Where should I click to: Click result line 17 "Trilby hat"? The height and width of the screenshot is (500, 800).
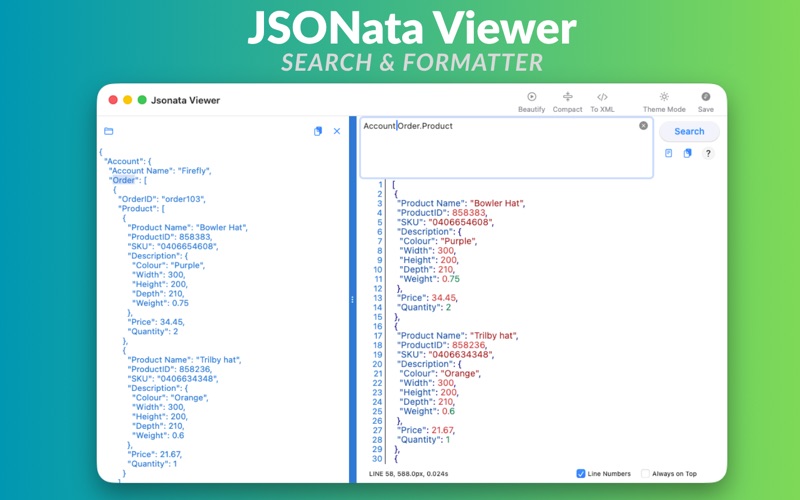(458, 336)
